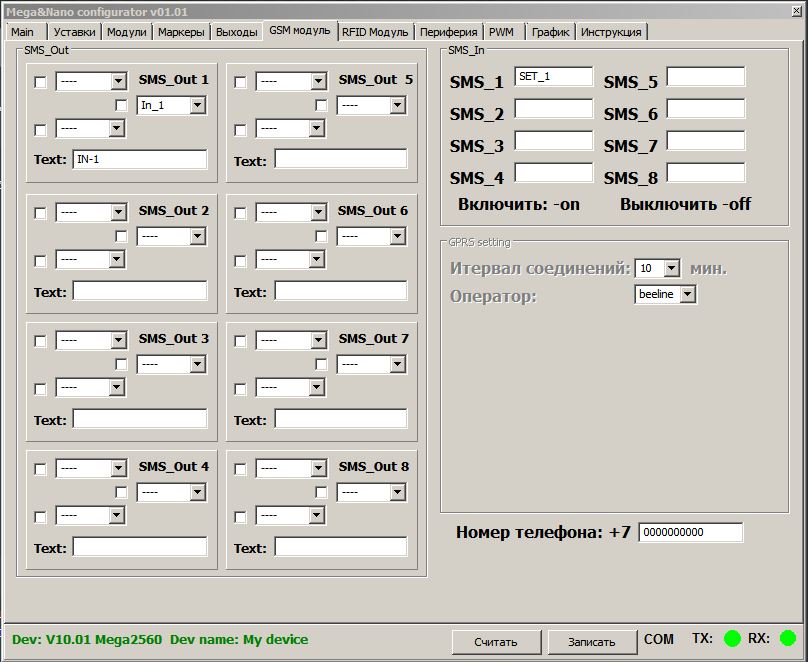This screenshot has height=662, width=808.
Task: Click the green RX indicator light
Action: click(788, 638)
